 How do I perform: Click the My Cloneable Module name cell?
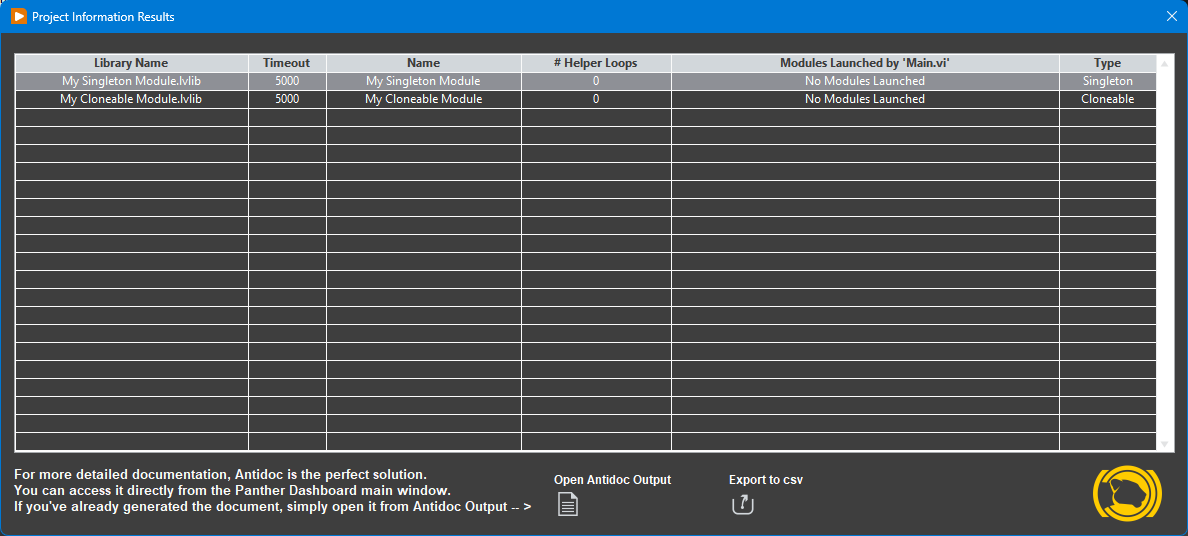tap(424, 99)
